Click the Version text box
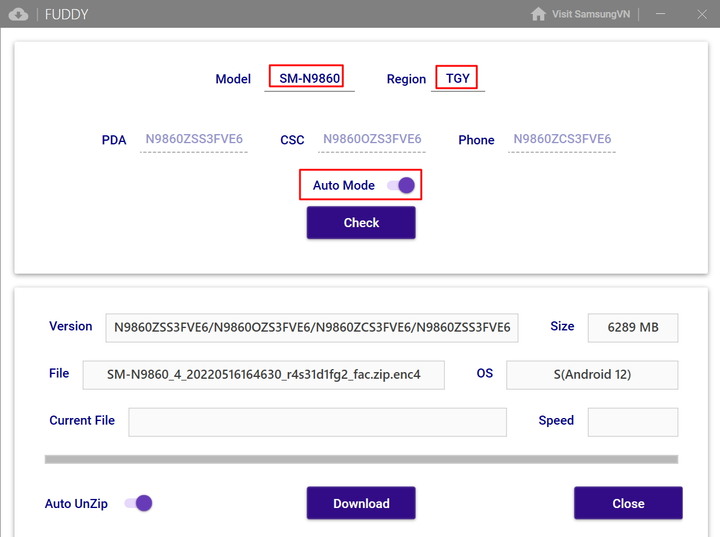The image size is (720, 537). point(312,328)
